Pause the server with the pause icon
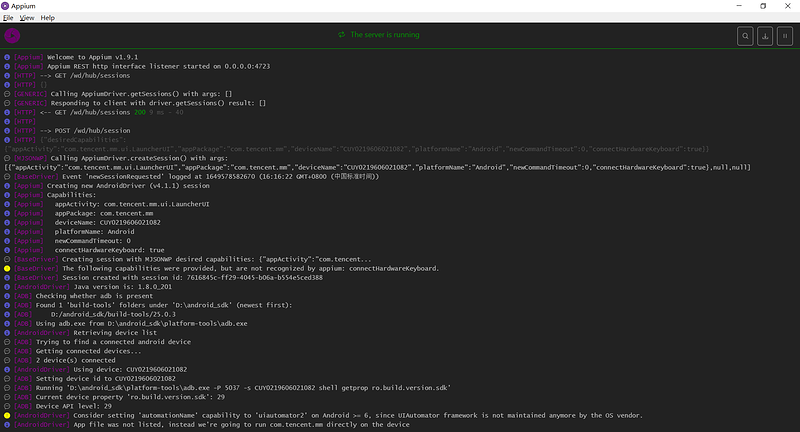 [x=785, y=36]
